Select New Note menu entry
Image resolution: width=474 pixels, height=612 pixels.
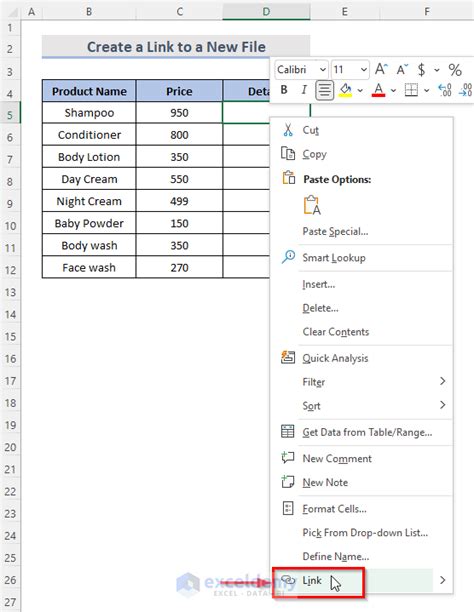pos(362,482)
